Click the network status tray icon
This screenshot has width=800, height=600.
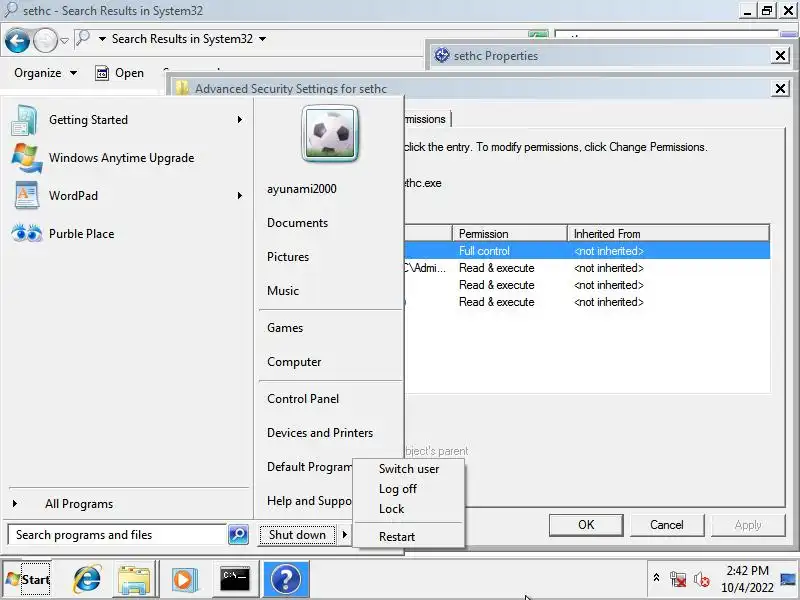click(x=678, y=579)
